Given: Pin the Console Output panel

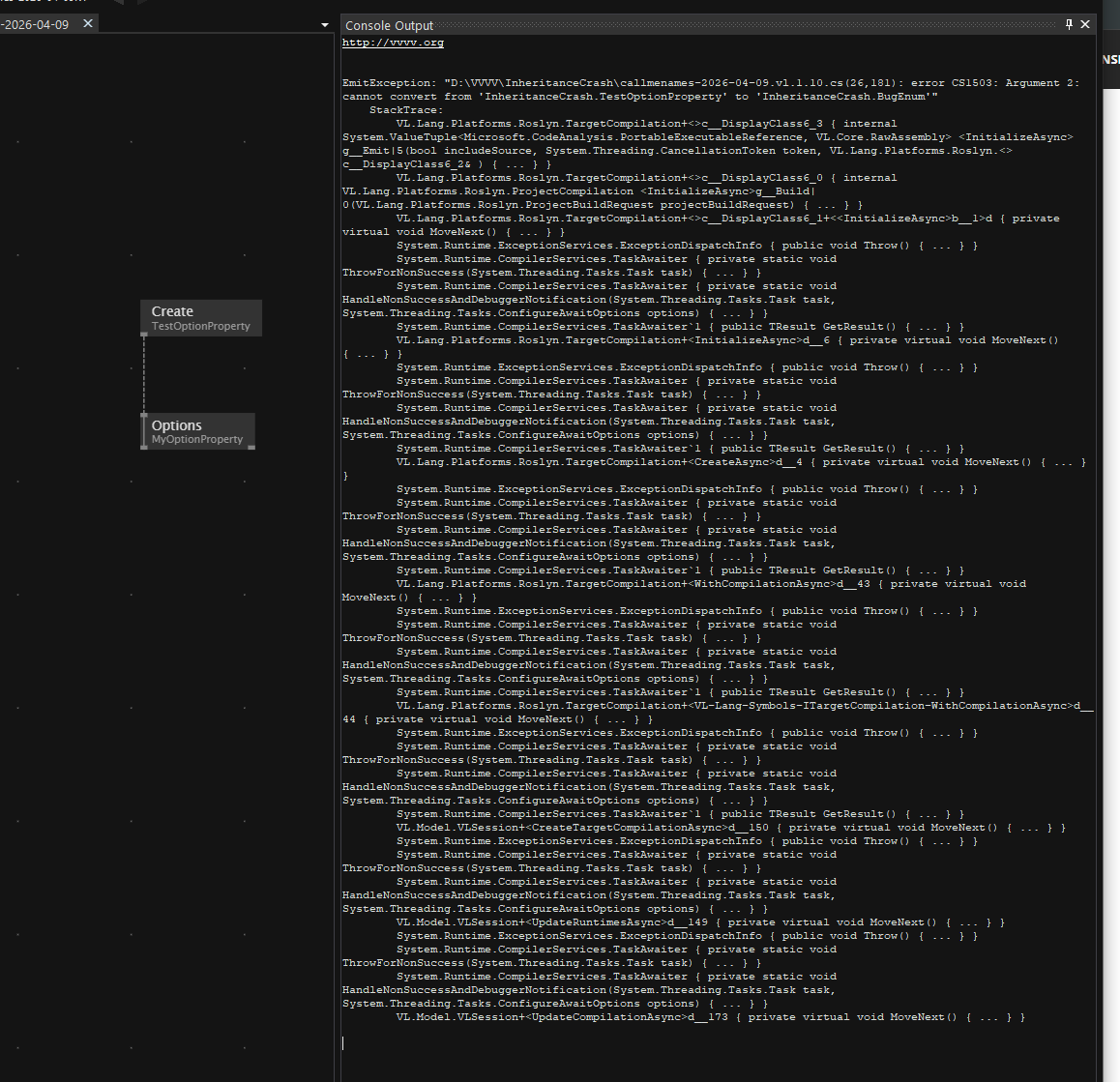Looking at the screenshot, I should 1069,24.
